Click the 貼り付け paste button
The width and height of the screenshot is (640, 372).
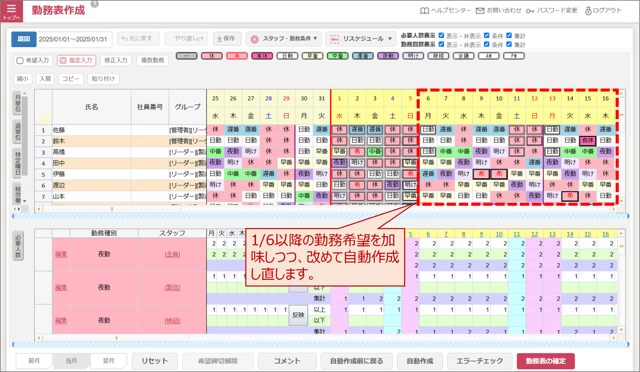(103, 78)
